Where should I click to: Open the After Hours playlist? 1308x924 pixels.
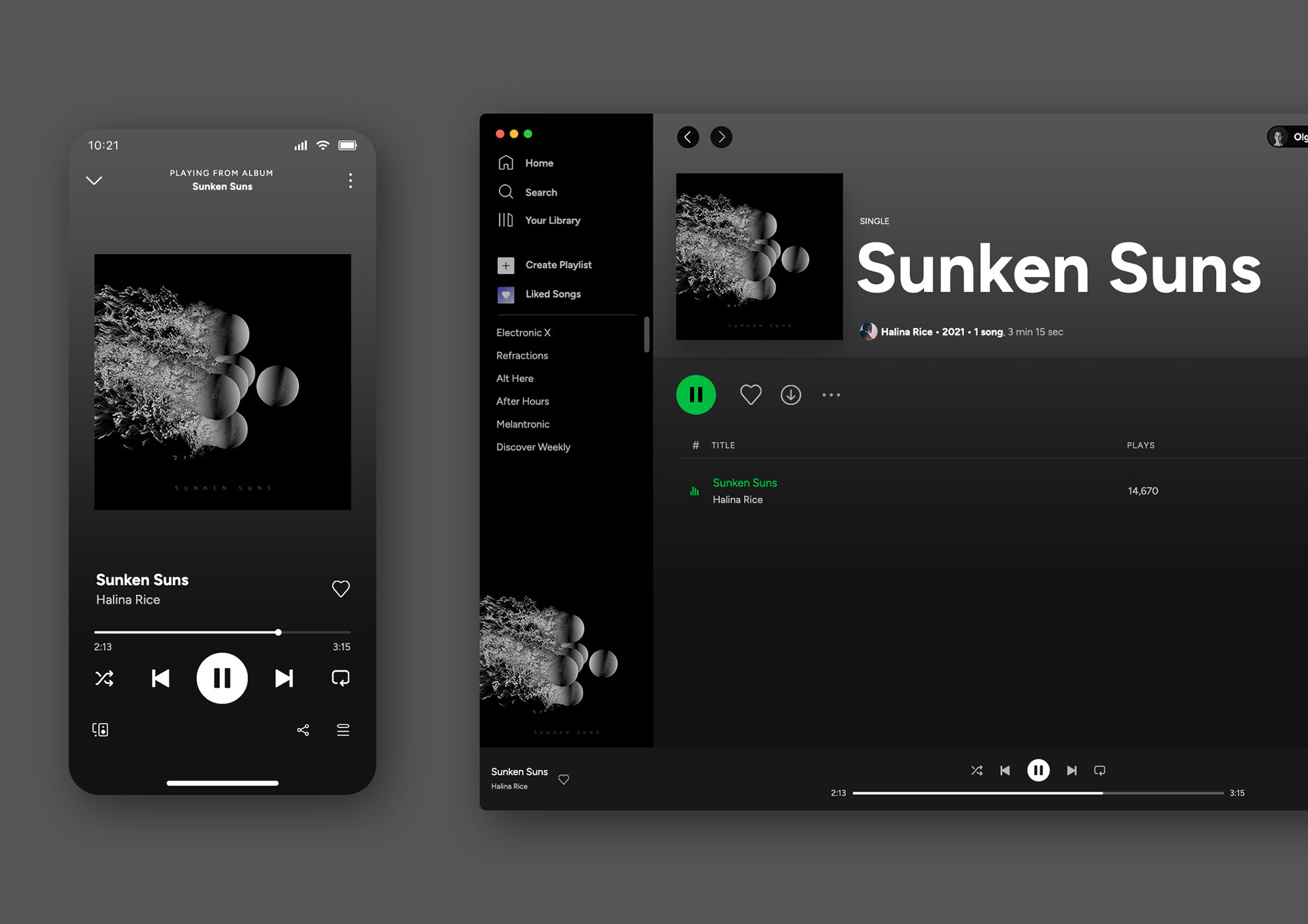click(523, 402)
